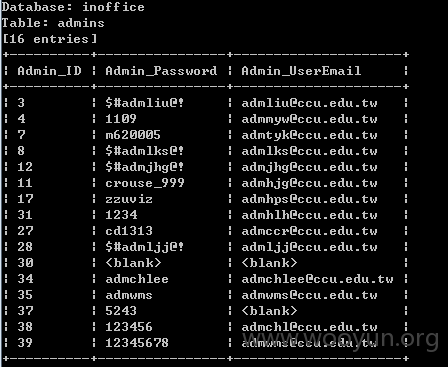Click Admin_ID value 27
448x367 pixels.
[25, 231]
